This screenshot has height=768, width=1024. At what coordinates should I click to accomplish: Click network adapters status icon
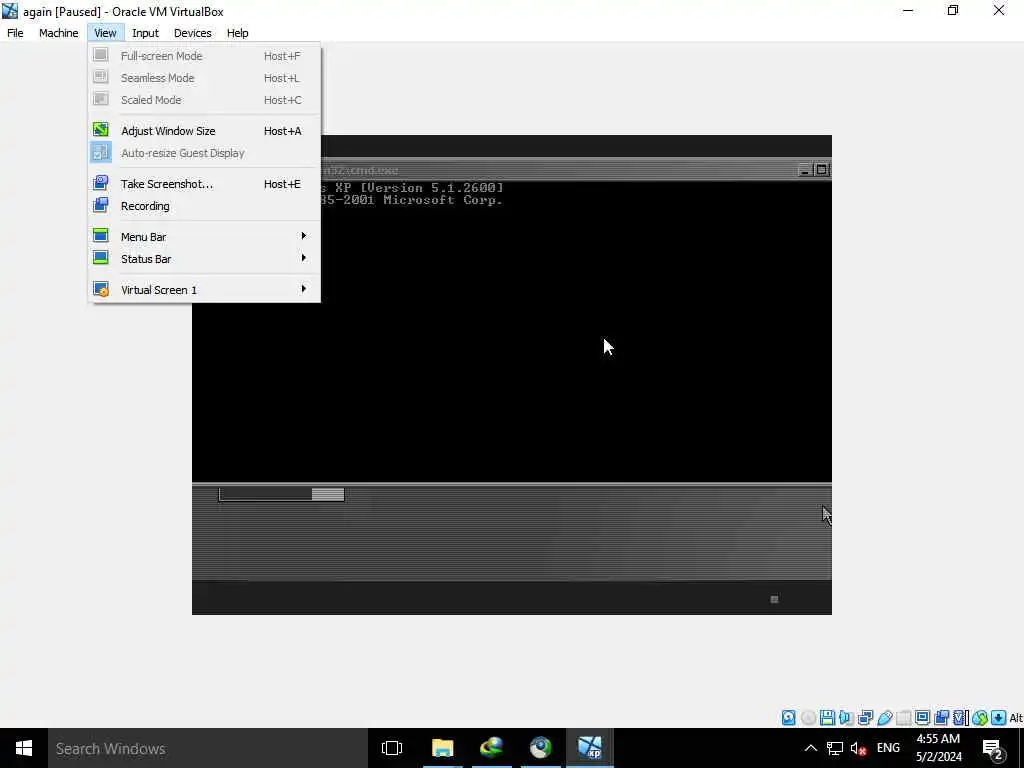[x=865, y=718]
